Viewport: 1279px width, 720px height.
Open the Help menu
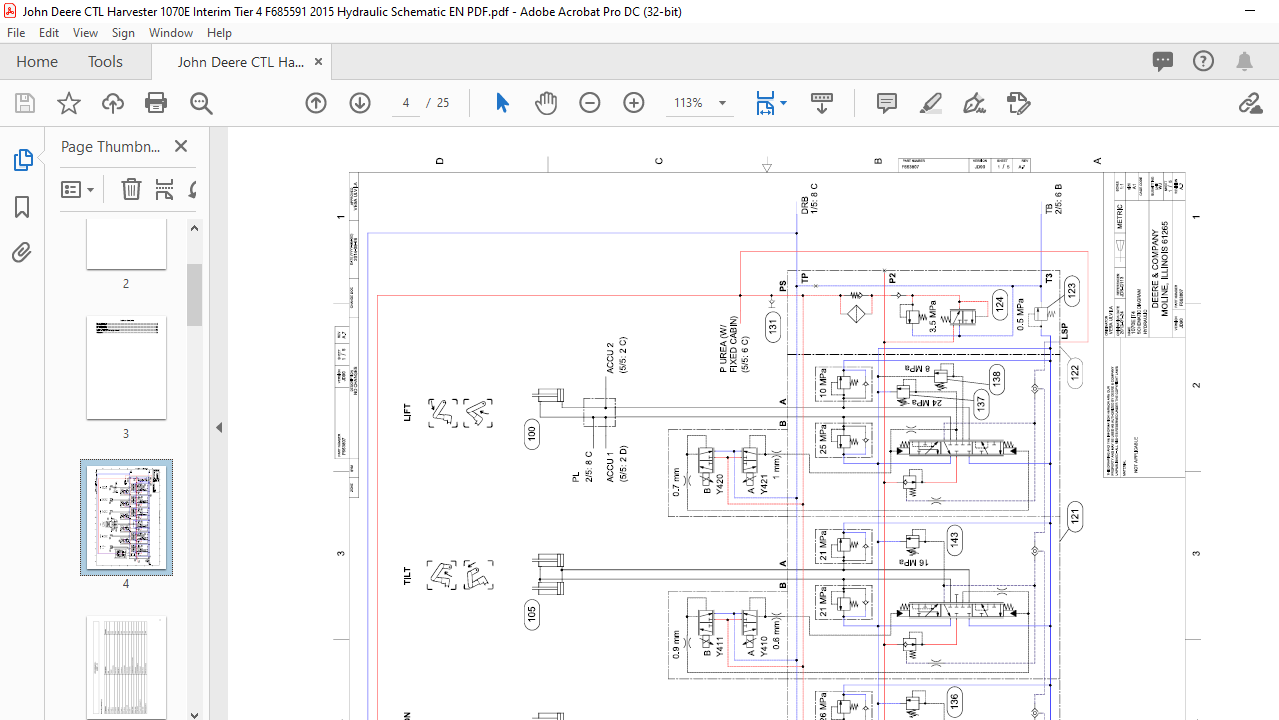(x=219, y=32)
